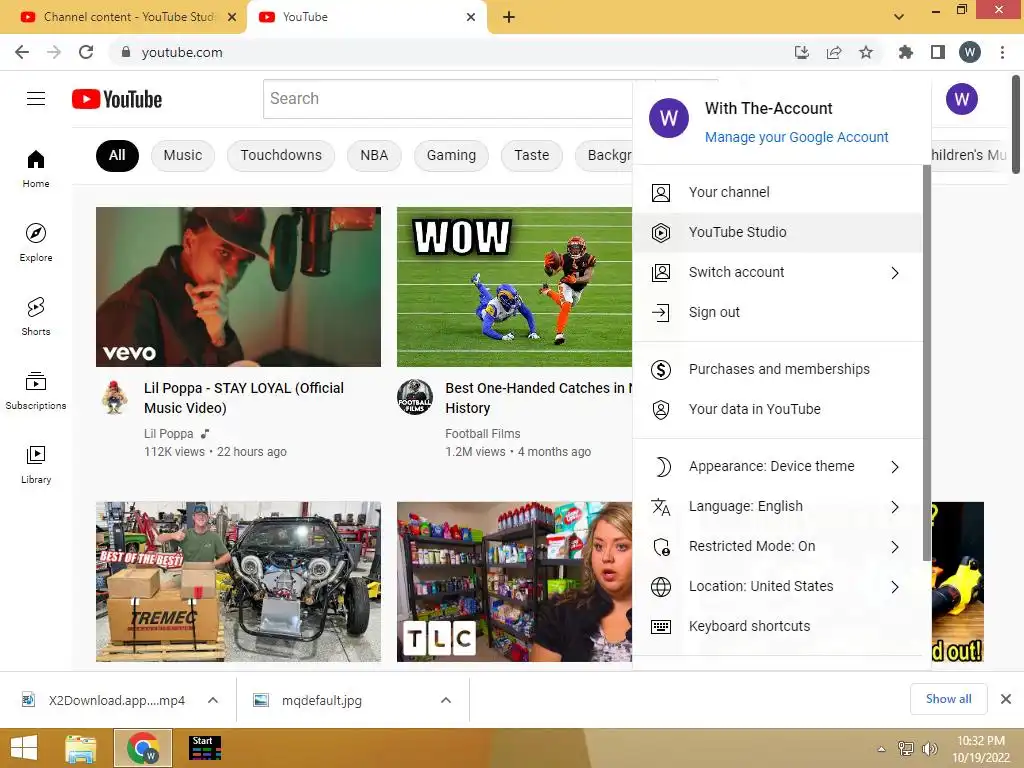Open Subscriptions in the sidebar
Screen dimensions: 1024x768
tap(36, 390)
